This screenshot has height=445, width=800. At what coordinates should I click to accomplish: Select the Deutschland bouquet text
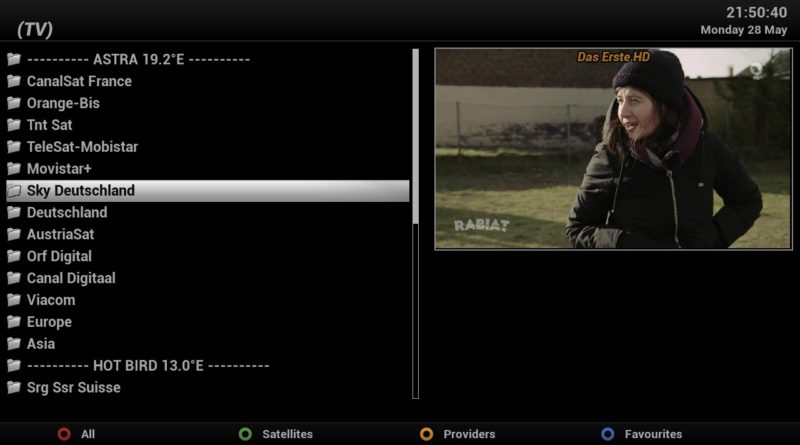click(x=67, y=212)
